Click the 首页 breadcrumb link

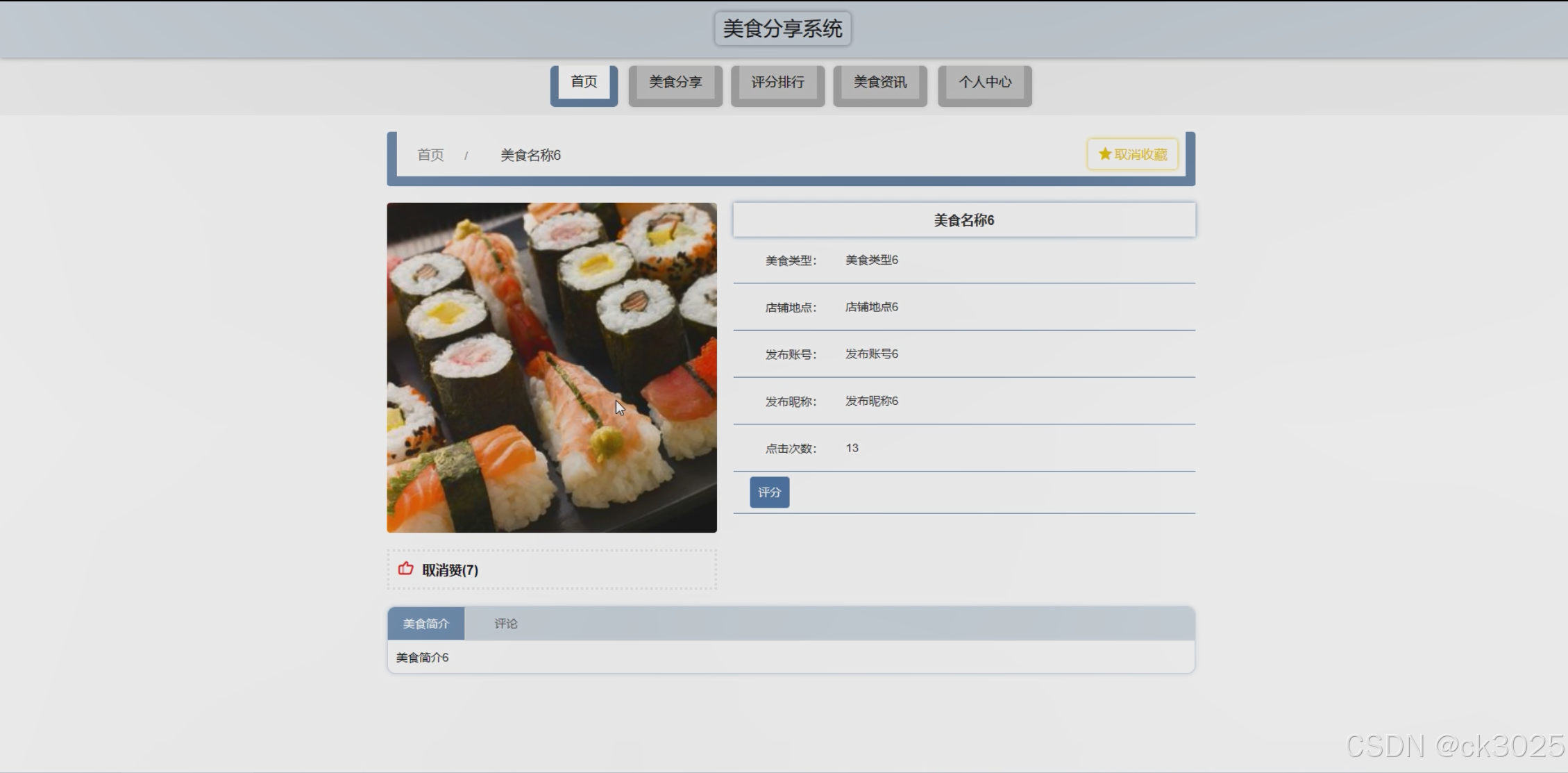(x=430, y=155)
